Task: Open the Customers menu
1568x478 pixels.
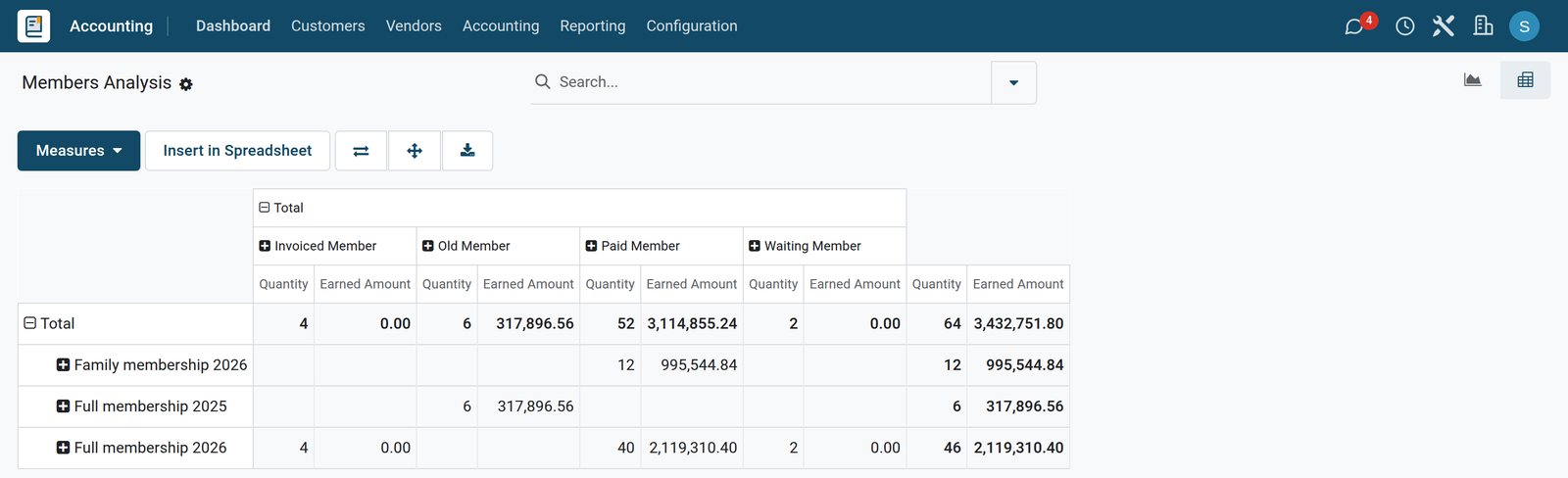Action: [328, 26]
